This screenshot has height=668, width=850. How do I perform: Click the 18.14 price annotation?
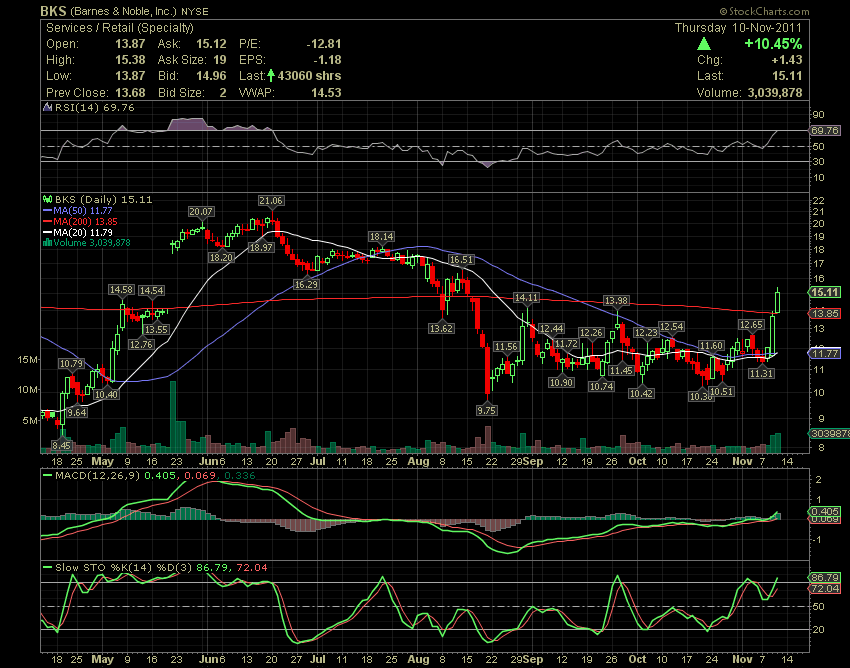382,236
